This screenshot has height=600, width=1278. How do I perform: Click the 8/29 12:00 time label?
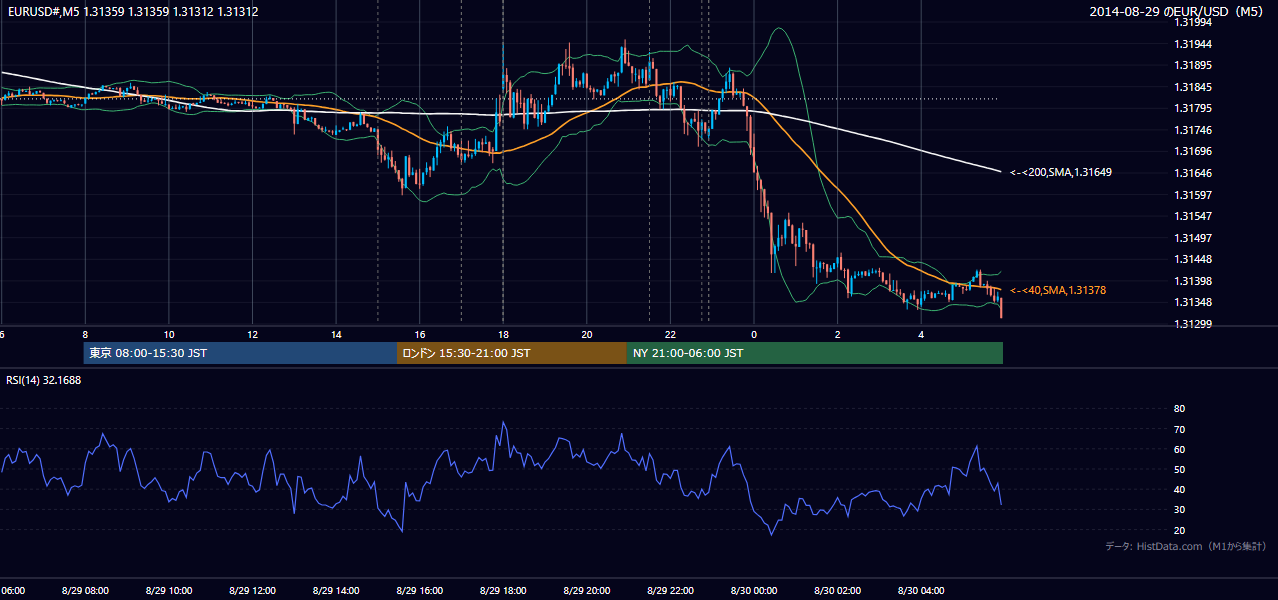pos(251,591)
